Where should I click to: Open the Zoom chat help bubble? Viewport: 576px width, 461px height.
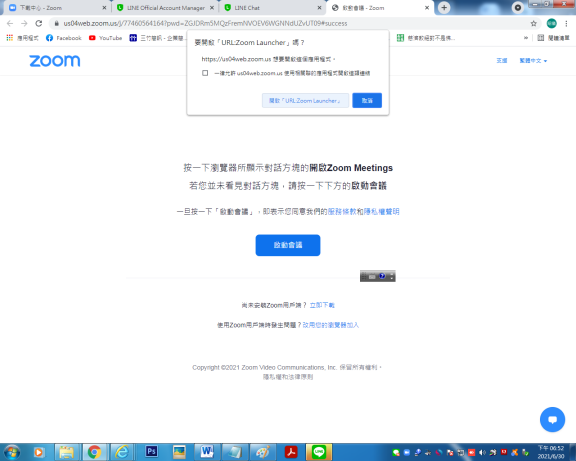(x=552, y=419)
